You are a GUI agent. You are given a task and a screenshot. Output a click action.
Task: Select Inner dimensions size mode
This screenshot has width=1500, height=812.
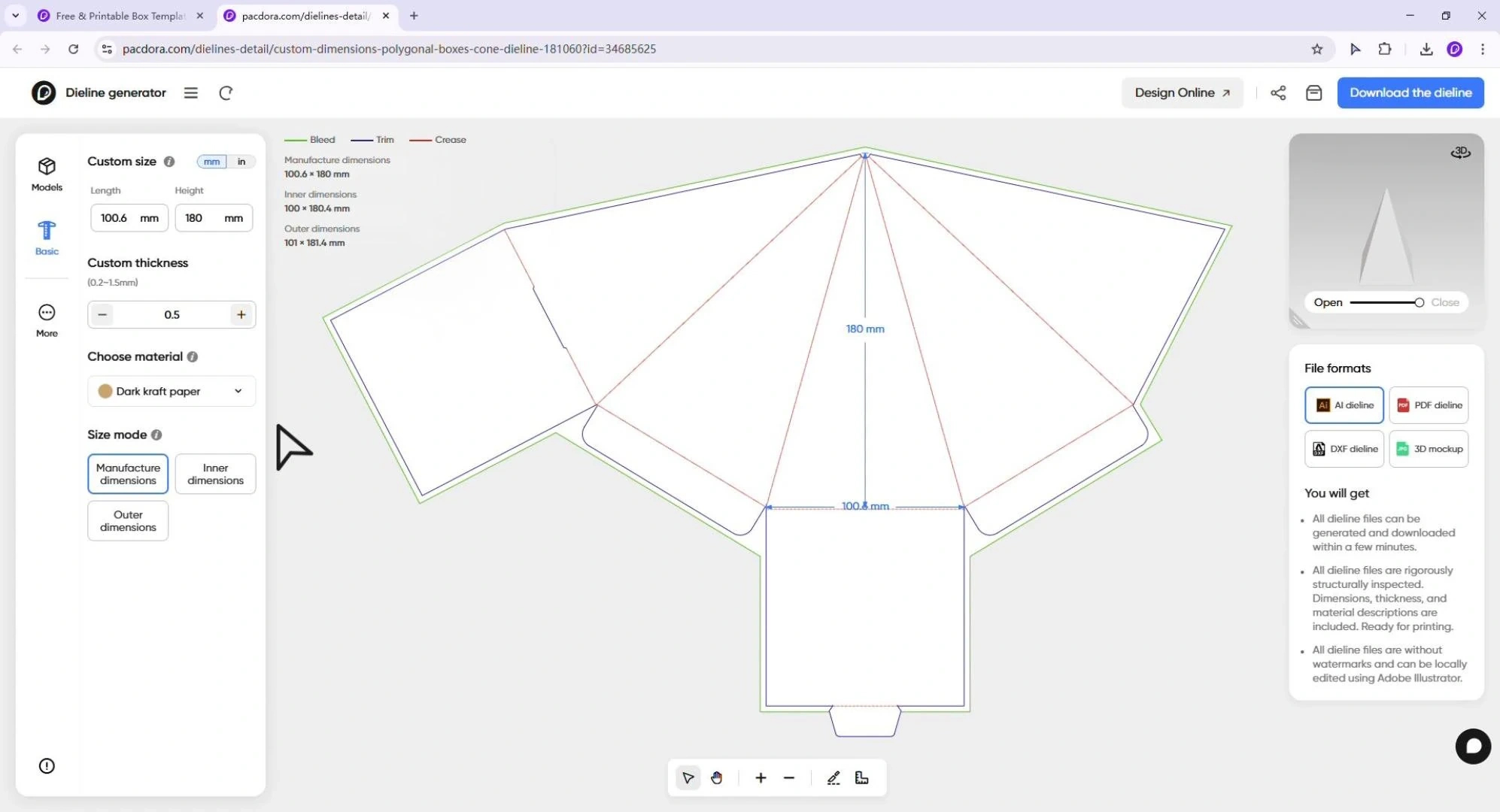coord(215,474)
